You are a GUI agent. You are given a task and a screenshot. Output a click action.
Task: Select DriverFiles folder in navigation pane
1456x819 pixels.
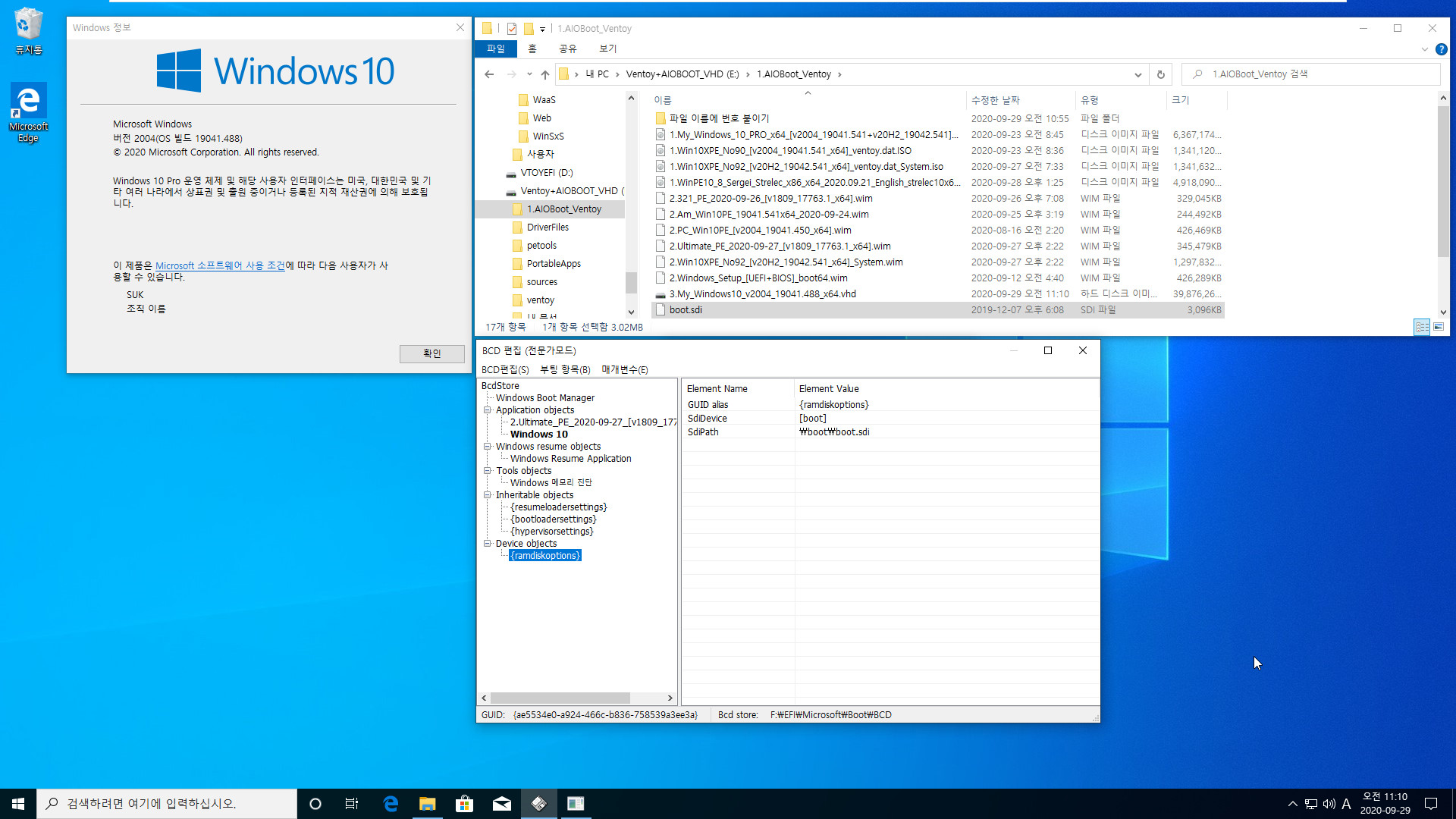pos(548,227)
